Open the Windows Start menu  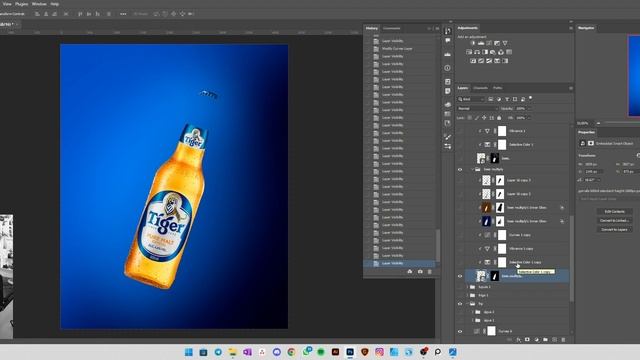pos(189,352)
